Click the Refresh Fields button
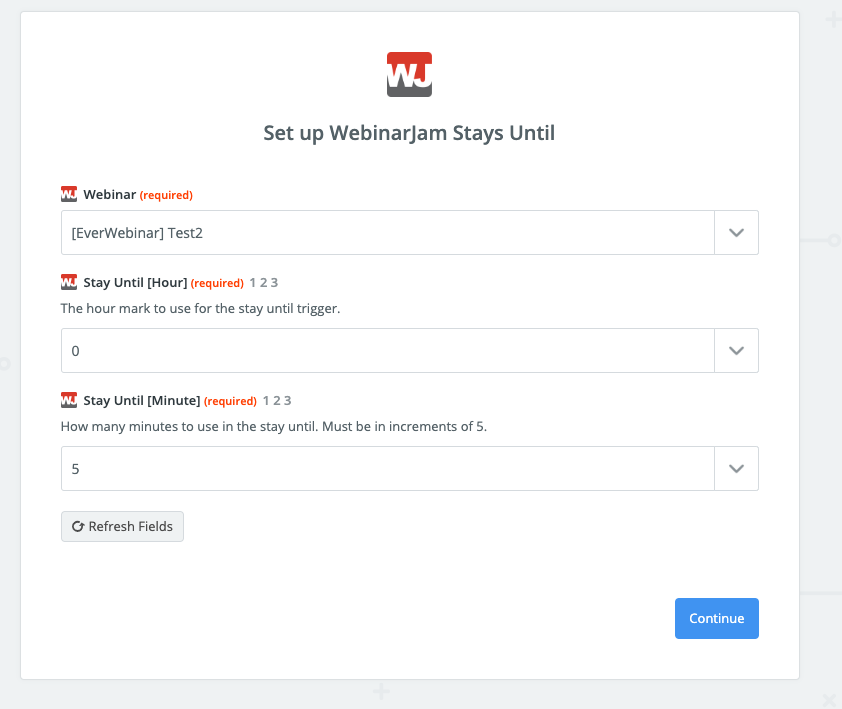The width and height of the screenshot is (842, 709). click(x=122, y=526)
